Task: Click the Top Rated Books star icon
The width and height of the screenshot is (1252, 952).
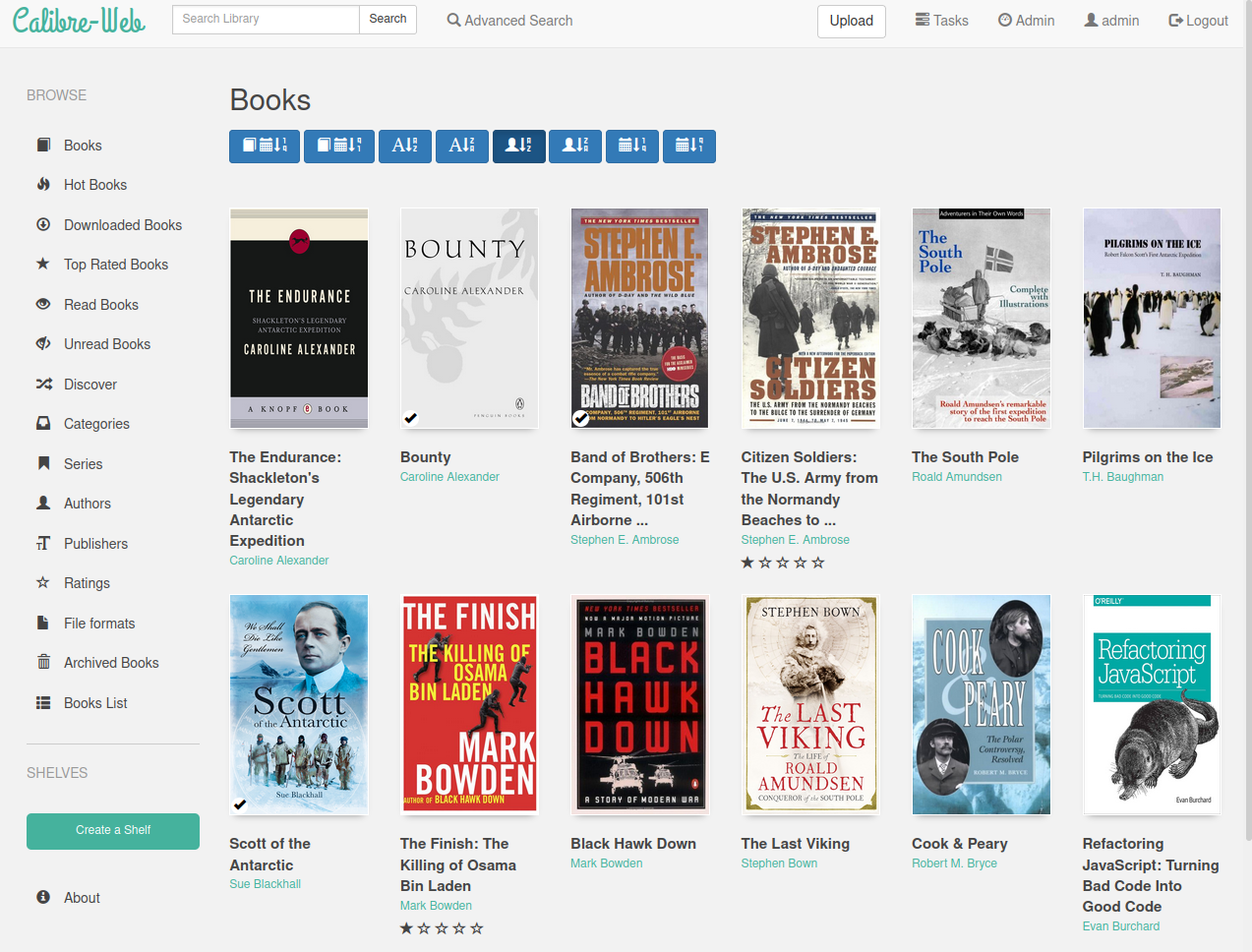Action: (43, 265)
